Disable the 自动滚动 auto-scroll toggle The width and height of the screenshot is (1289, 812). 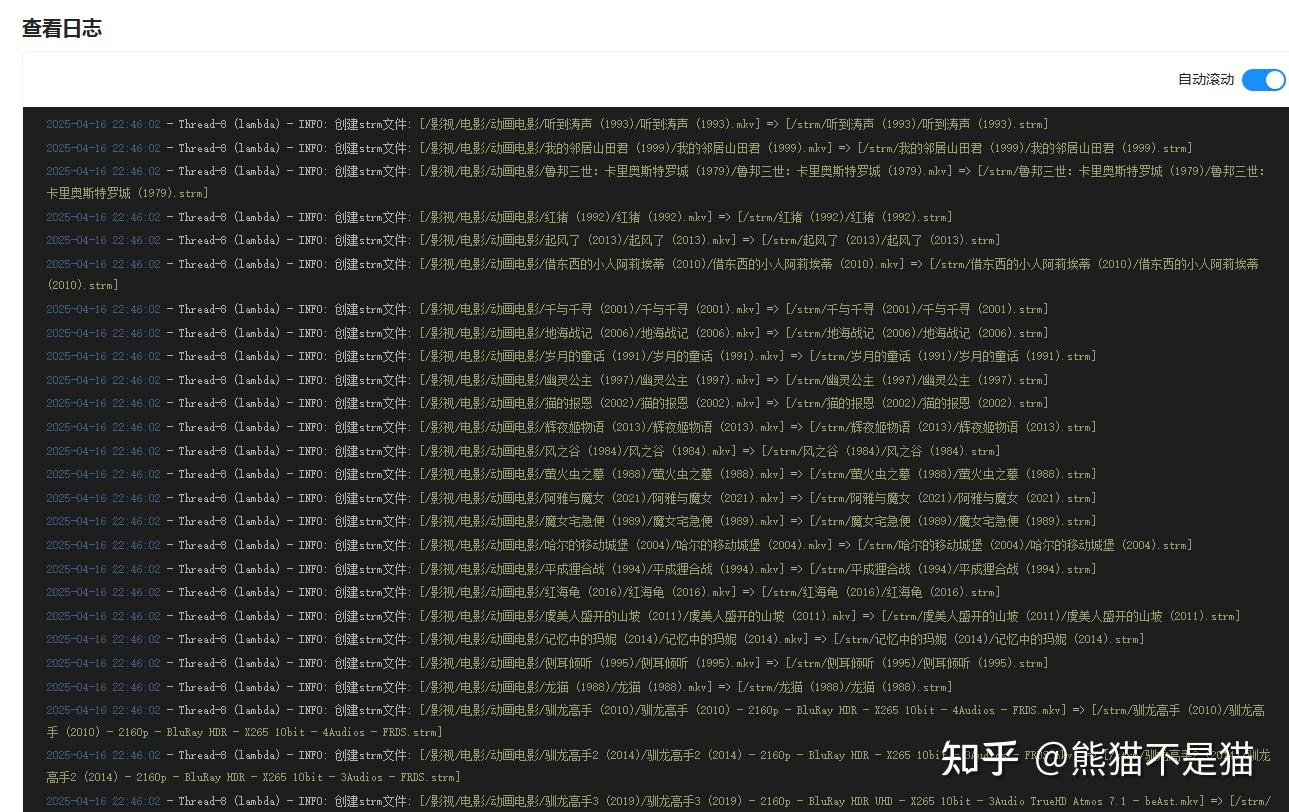tap(1263, 80)
